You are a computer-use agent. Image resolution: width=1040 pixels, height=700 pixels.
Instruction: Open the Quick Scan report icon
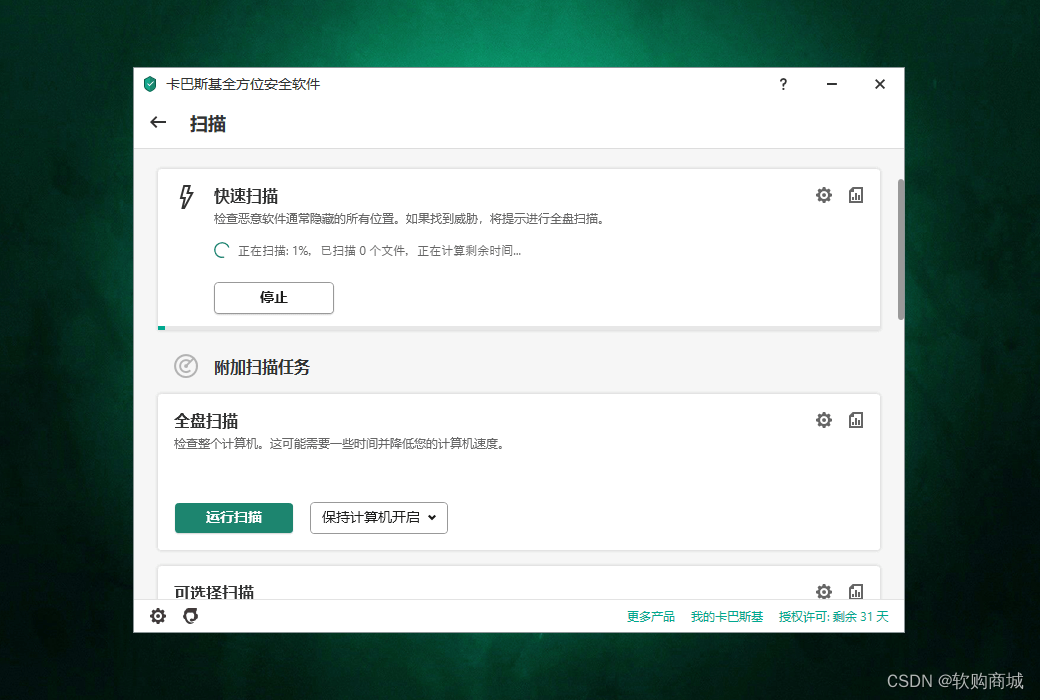(856, 195)
